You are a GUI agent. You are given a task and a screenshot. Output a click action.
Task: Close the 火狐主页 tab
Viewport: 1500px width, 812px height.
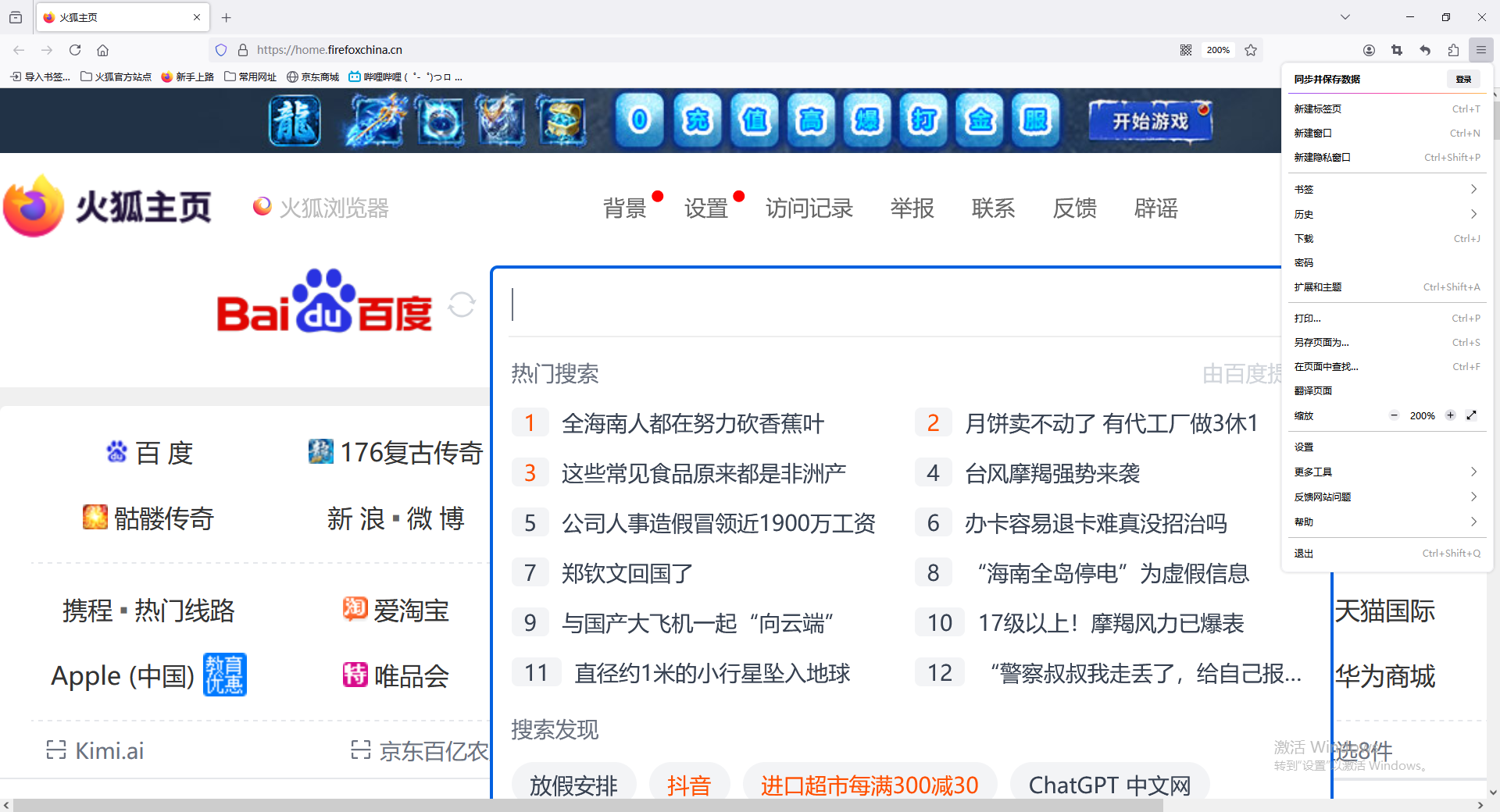coord(197,17)
